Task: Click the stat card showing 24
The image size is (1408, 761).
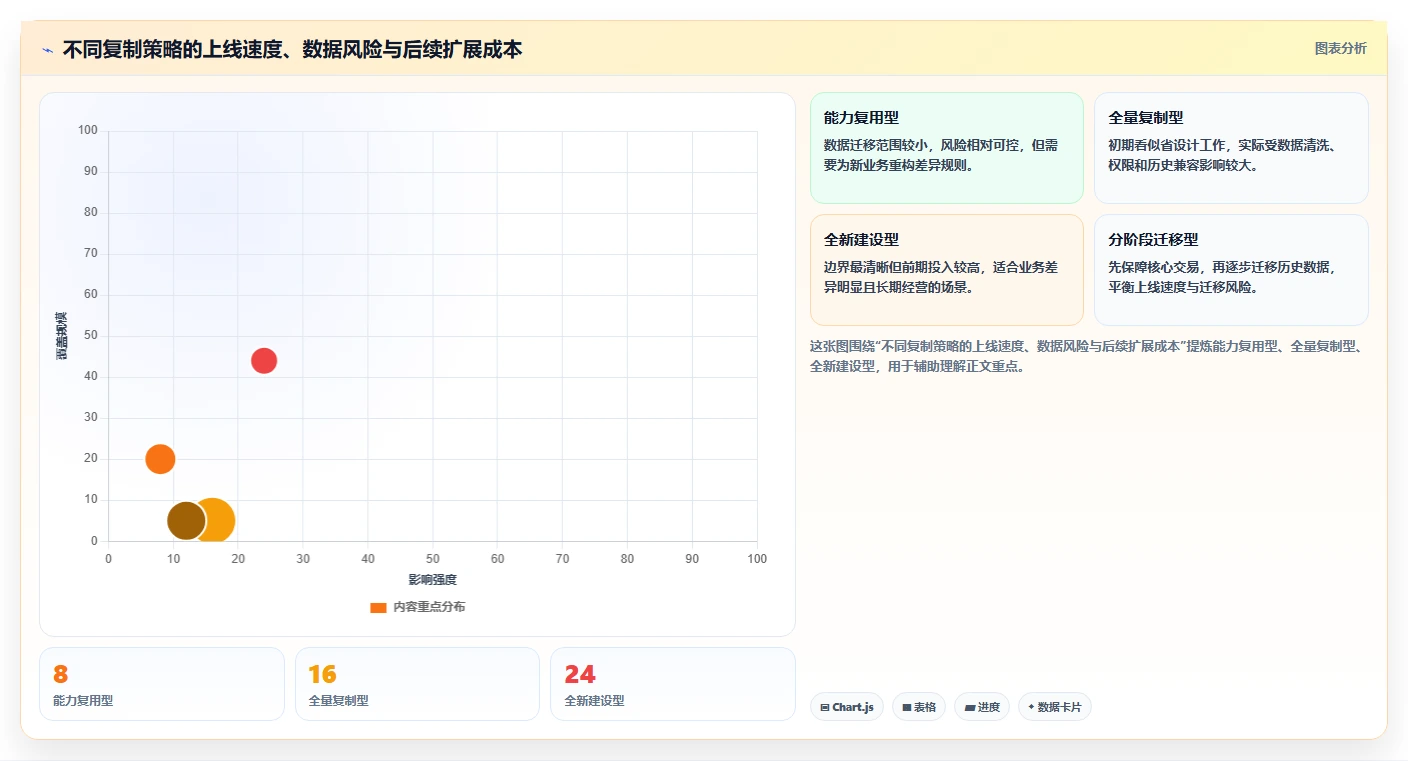Action: coord(673,684)
